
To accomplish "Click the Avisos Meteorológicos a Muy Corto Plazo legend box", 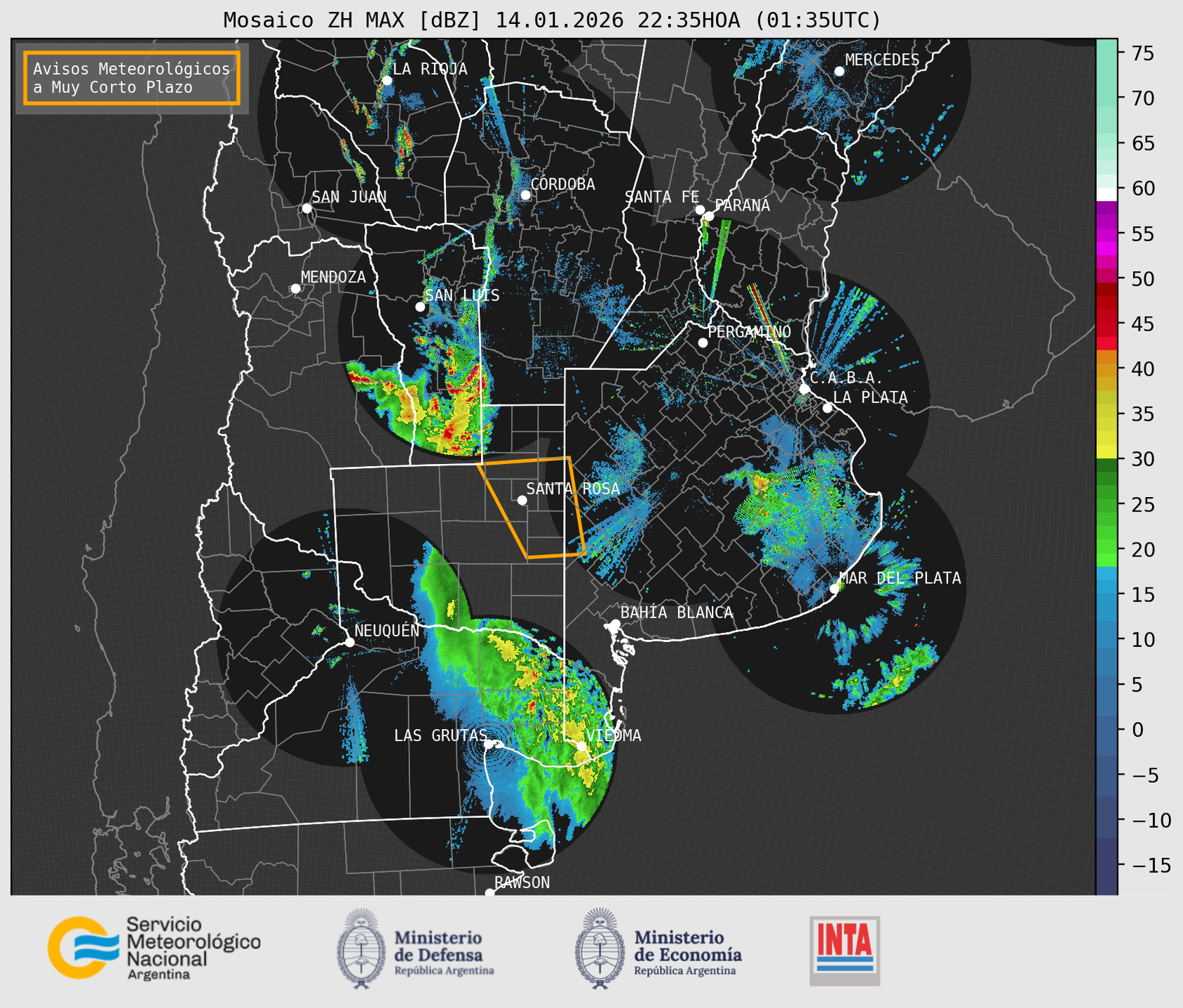I will tap(132, 78).
